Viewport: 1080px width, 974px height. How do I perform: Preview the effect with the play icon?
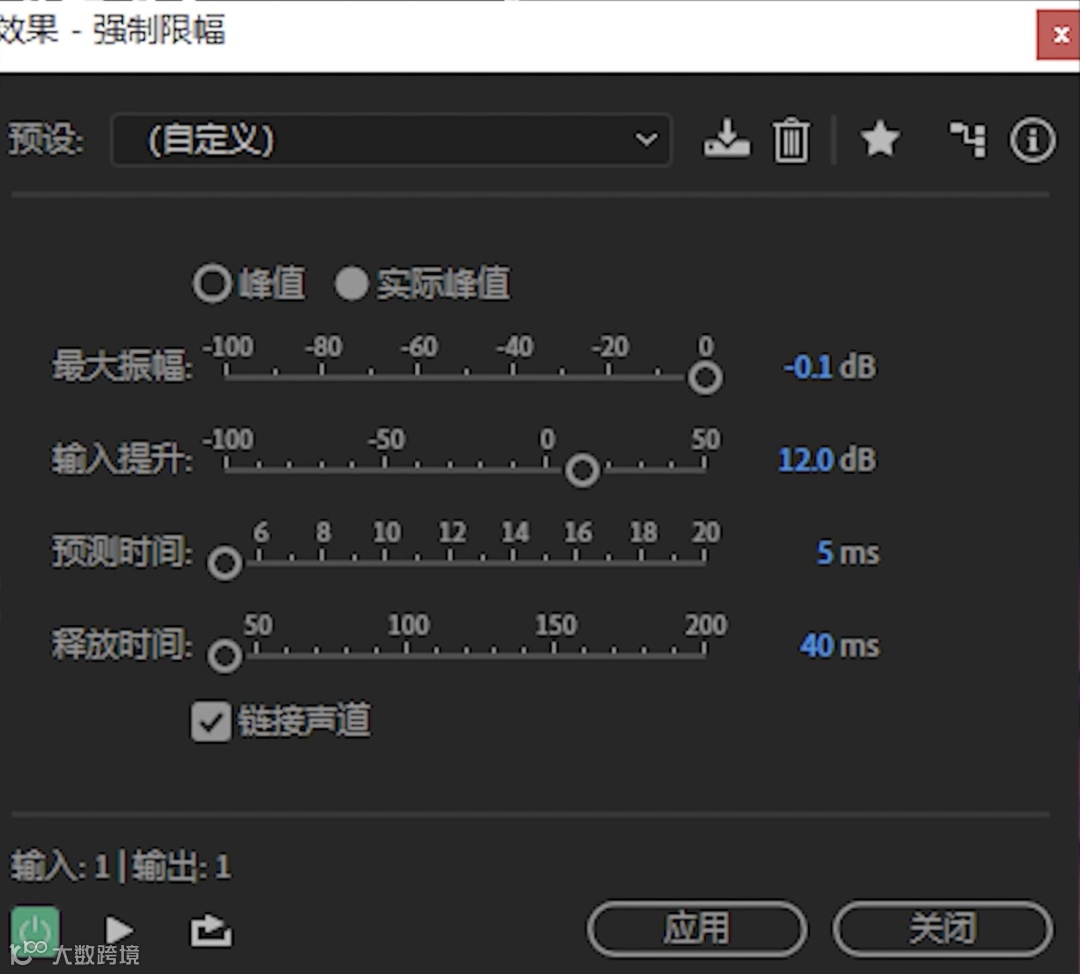117,929
